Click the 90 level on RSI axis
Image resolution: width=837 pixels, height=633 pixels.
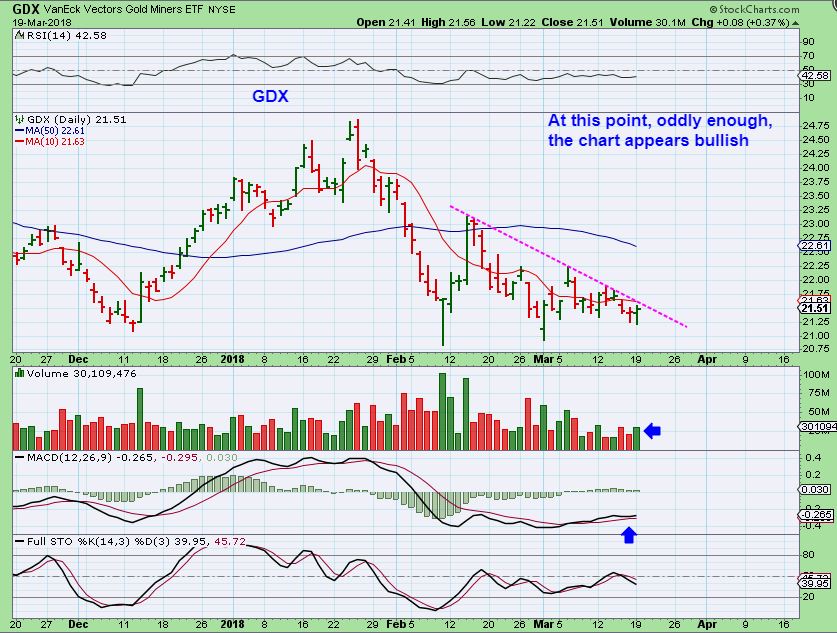808,42
